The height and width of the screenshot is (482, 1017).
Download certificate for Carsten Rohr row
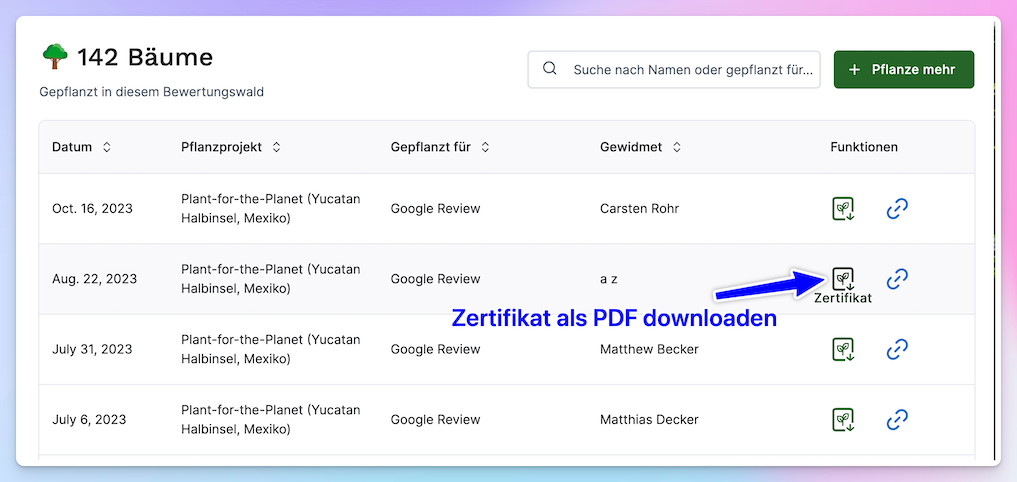(x=844, y=209)
